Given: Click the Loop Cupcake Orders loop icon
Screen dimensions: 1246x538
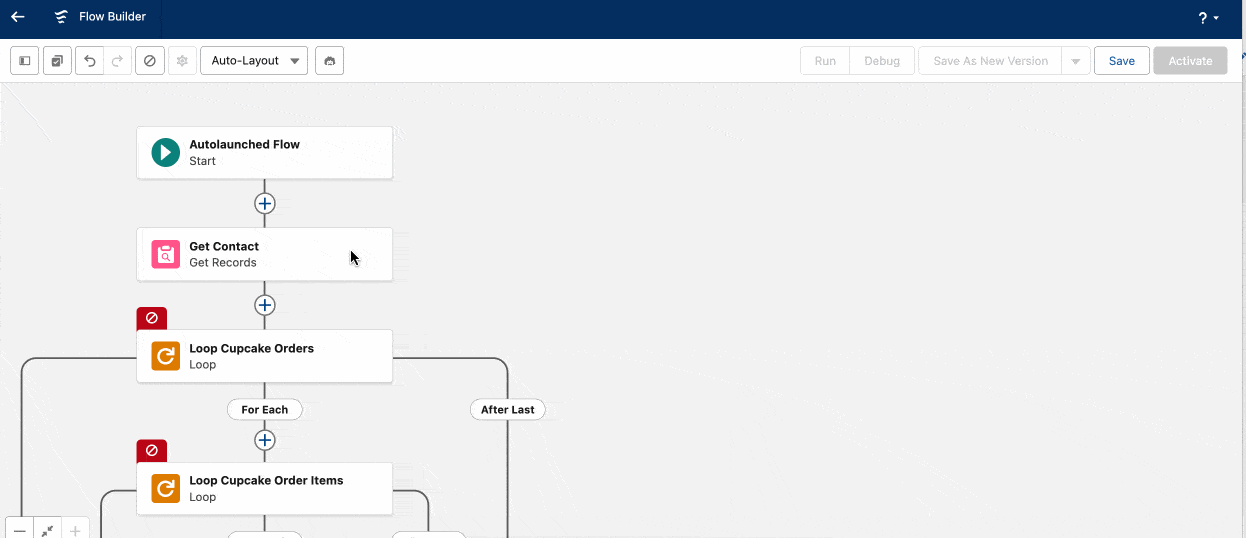Looking at the screenshot, I should point(166,357).
